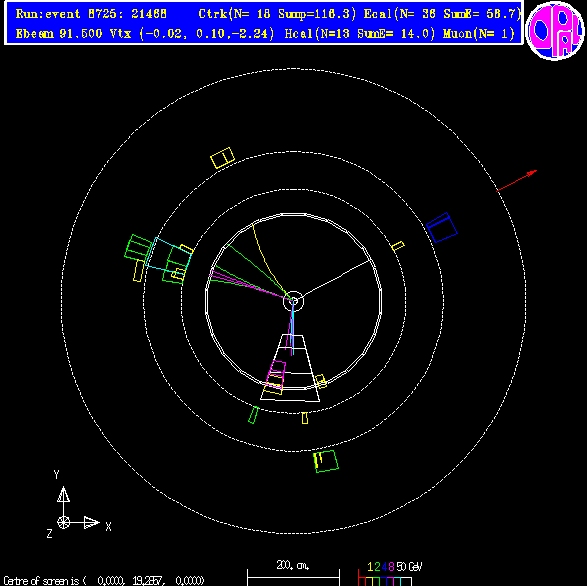
Task: Select the red missing momentum arrow
Action: click(517, 181)
